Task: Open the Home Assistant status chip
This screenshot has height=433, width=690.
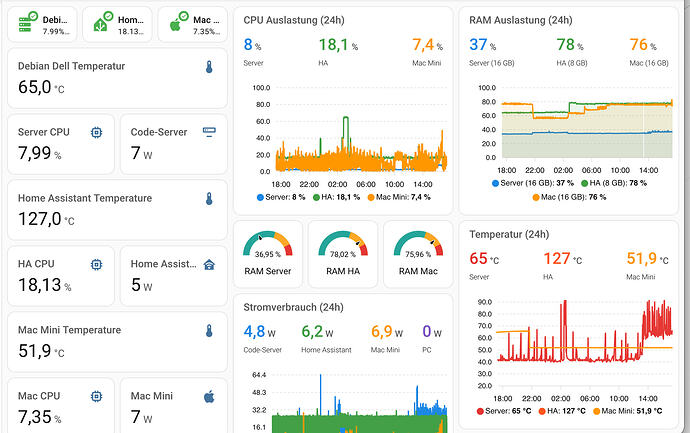Action: point(117,25)
